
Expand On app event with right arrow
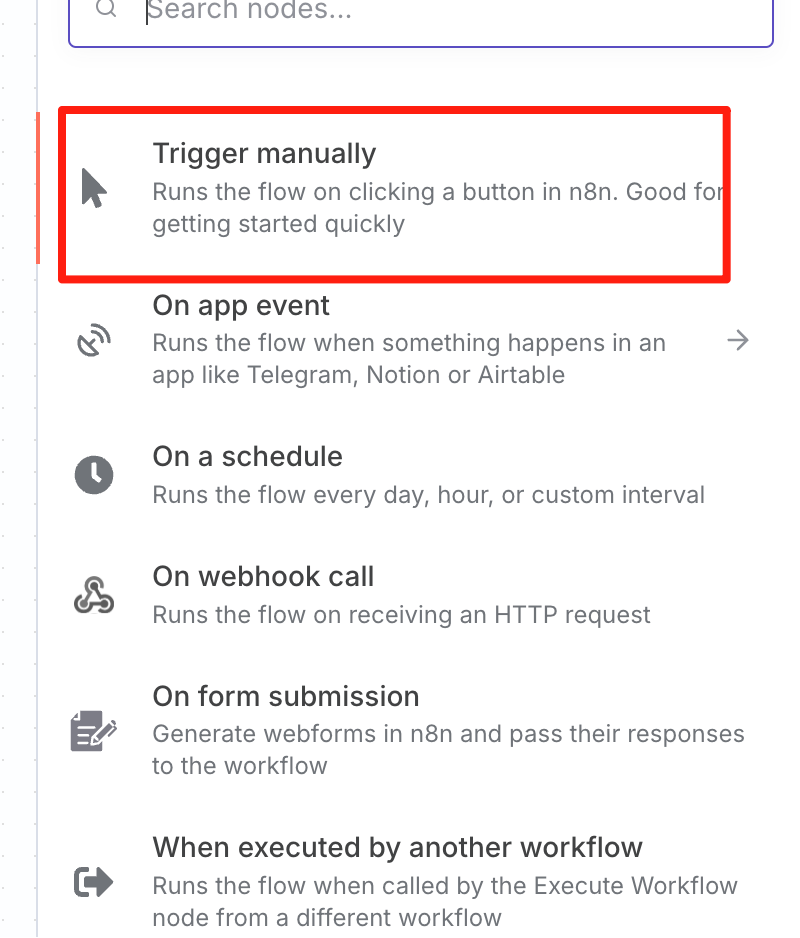(738, 340)
